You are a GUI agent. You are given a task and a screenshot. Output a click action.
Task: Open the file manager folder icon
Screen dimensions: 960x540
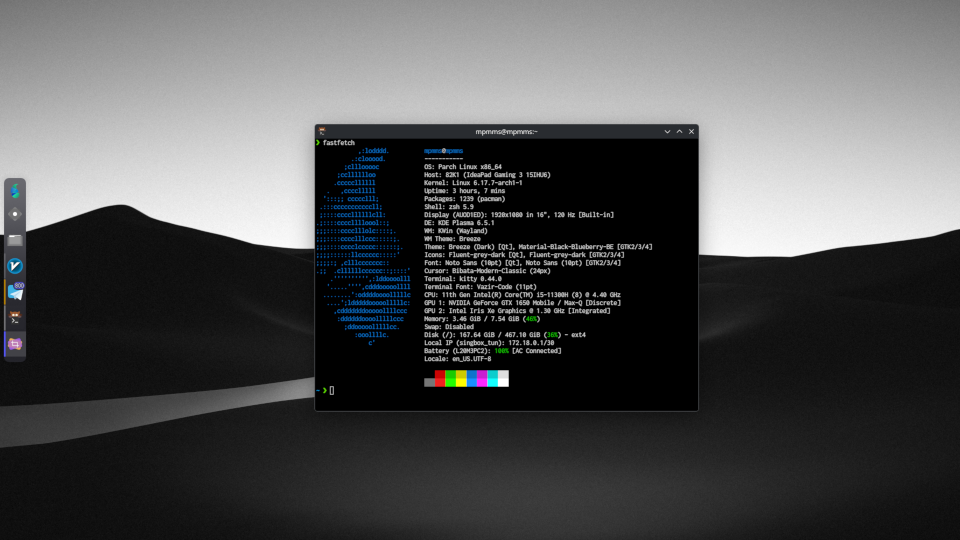(16, 240)
